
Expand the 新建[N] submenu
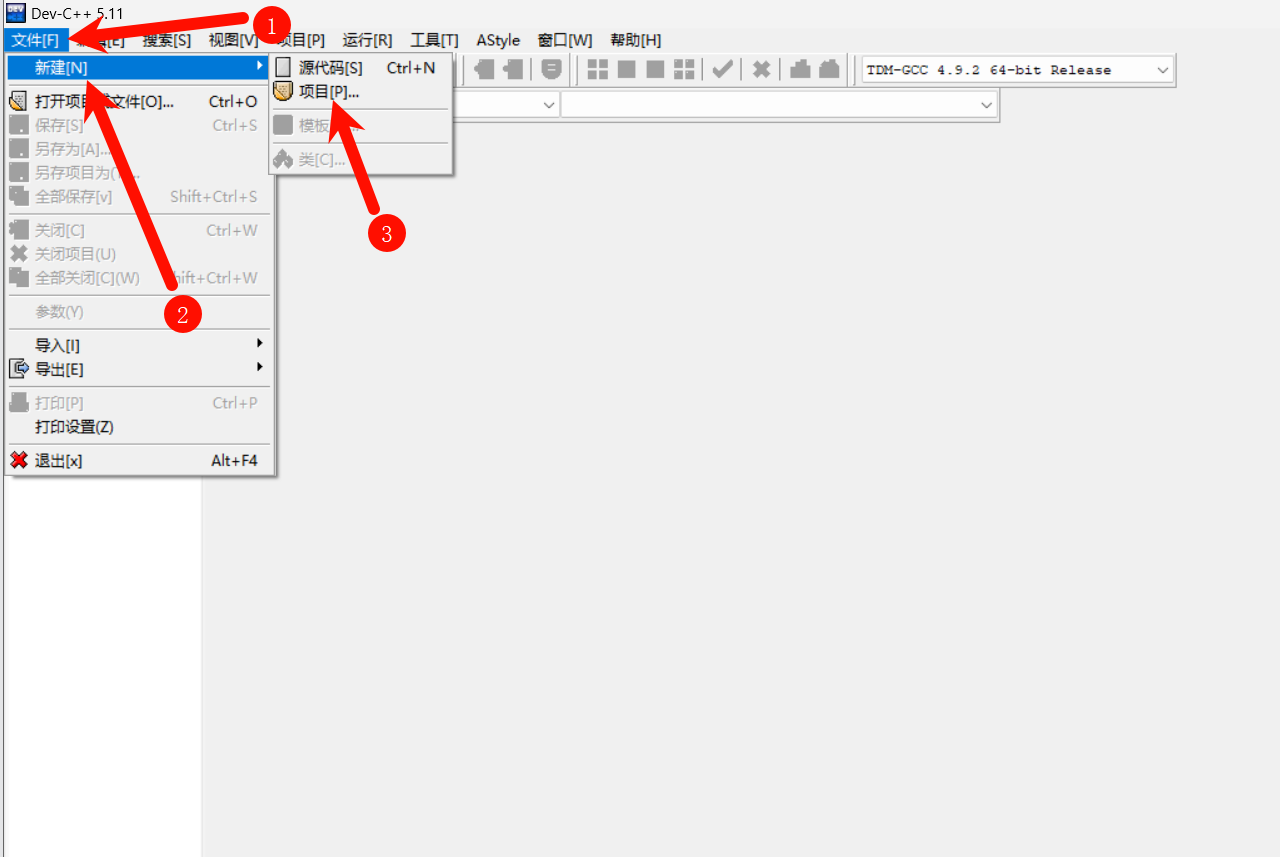[138, 67]
